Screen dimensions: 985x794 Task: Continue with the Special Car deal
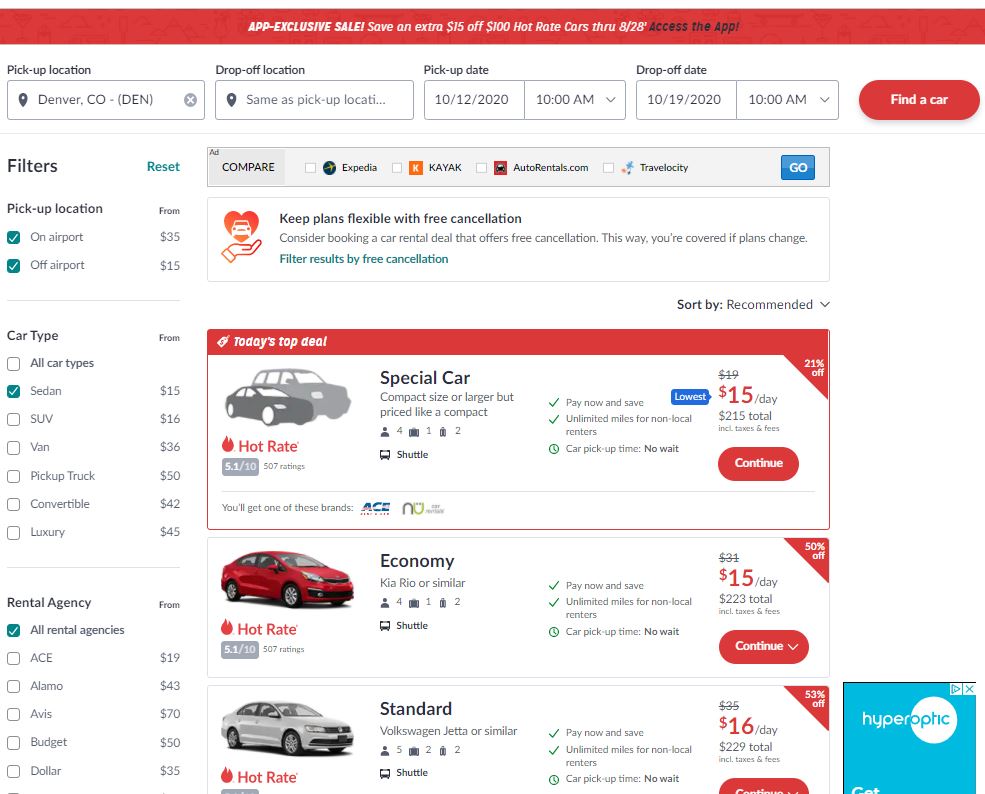click(x=758, y=464)
